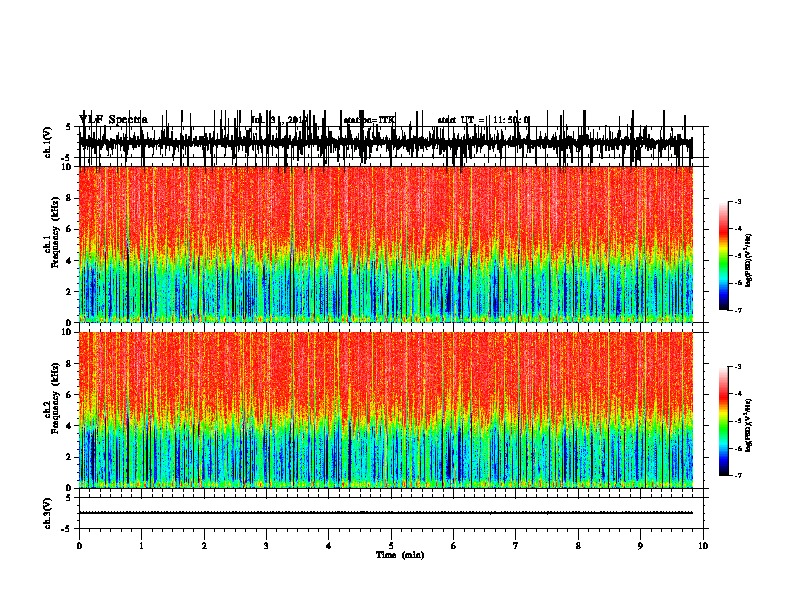Click the ch.1 colorbar log(PSD) unit label

[x=748, y=260]
